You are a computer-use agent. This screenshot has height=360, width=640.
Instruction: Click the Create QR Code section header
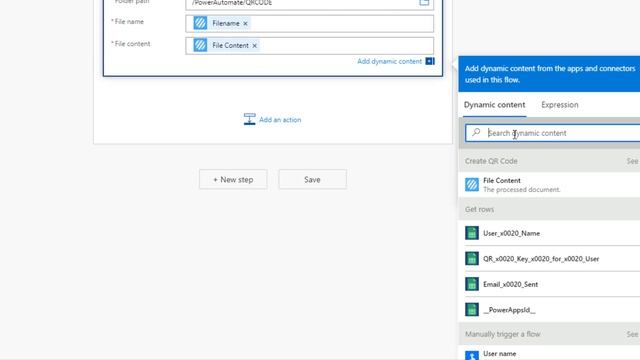549,161
